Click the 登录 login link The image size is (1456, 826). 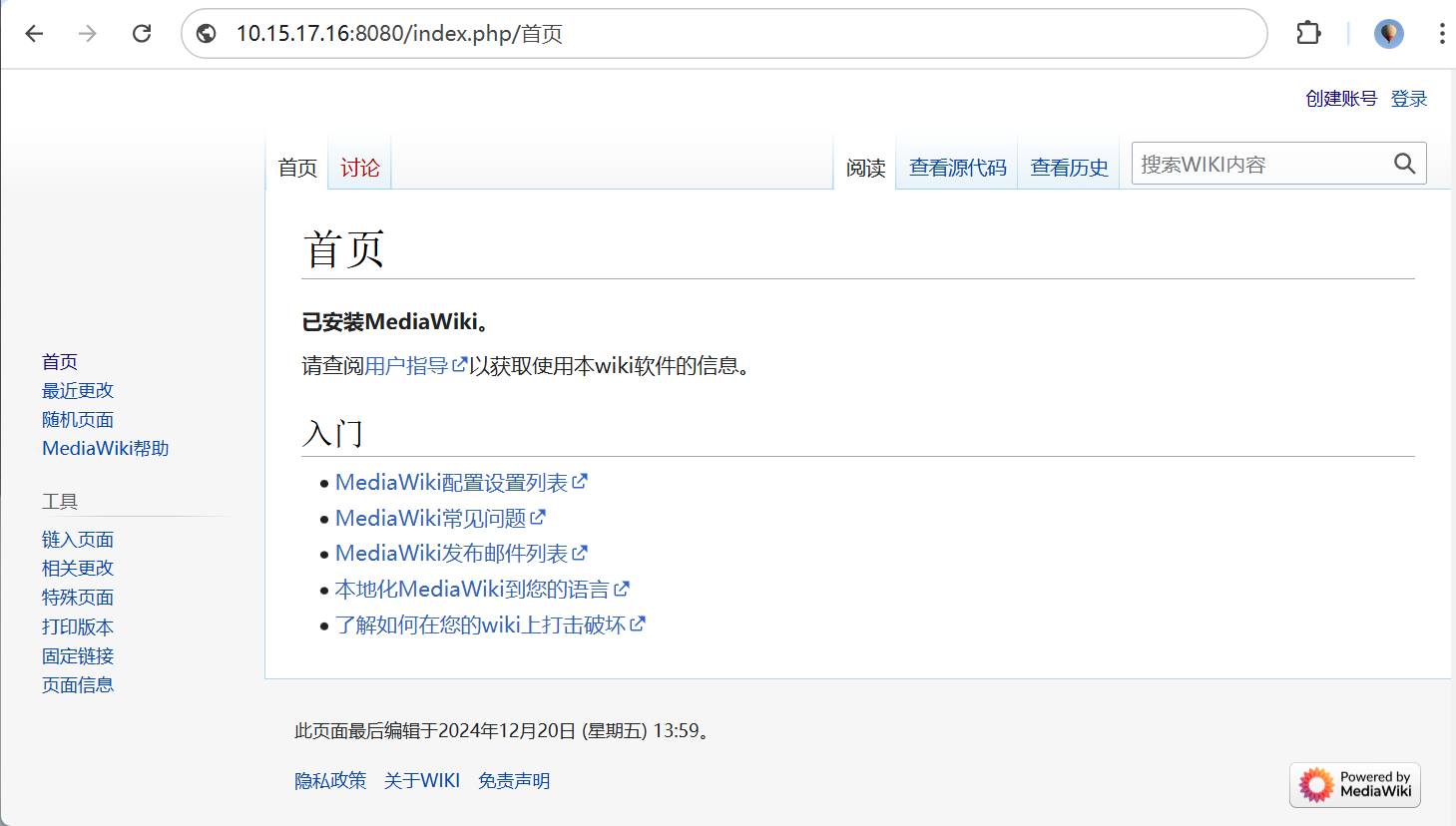tap(1409, 99)
